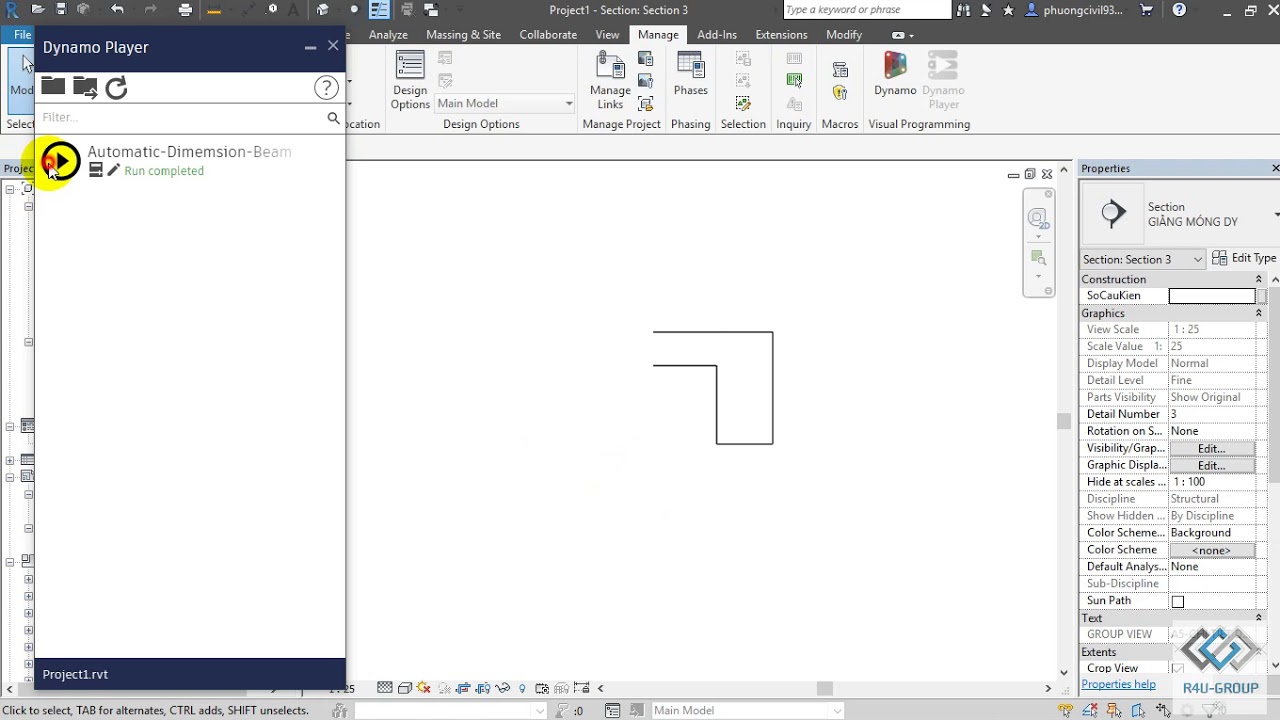
Task: Open Dynamo Player help question mark
Action: coord(326,88)
